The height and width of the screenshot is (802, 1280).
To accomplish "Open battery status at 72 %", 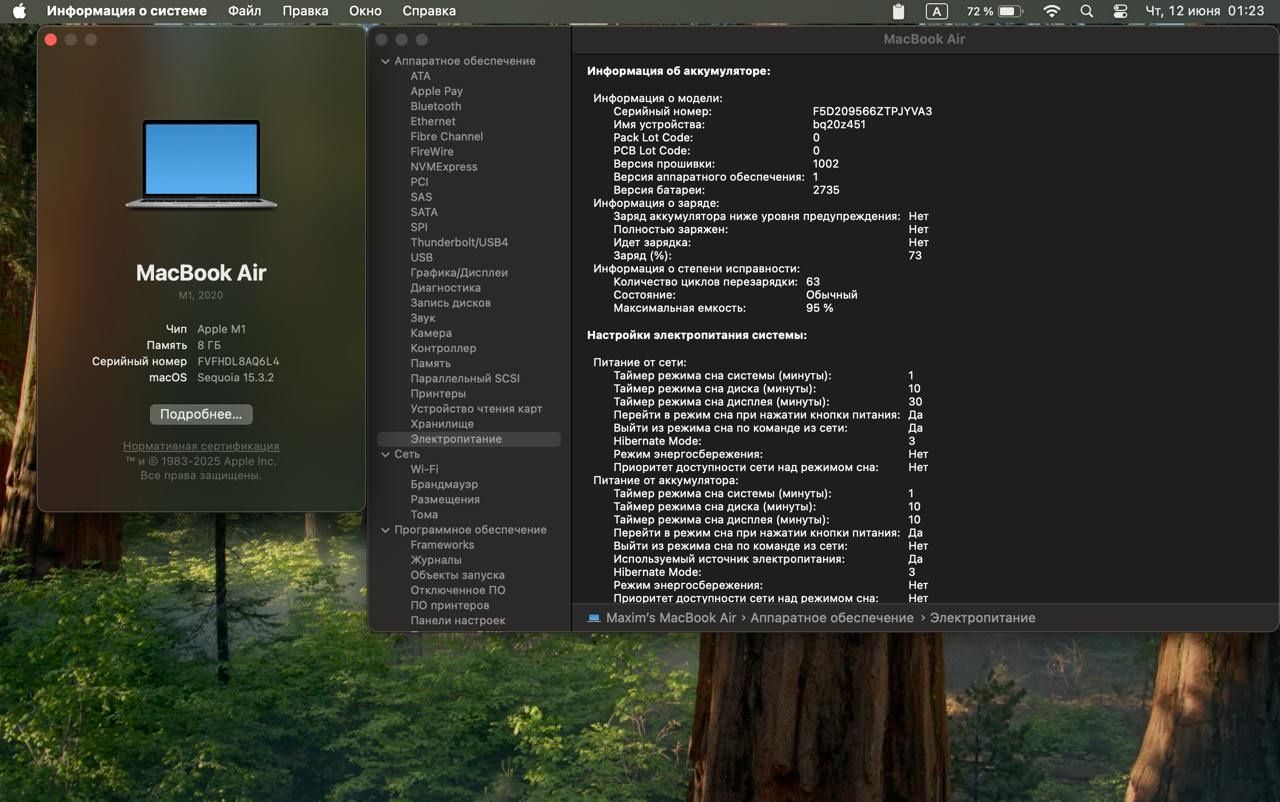I will coord(993,11).
